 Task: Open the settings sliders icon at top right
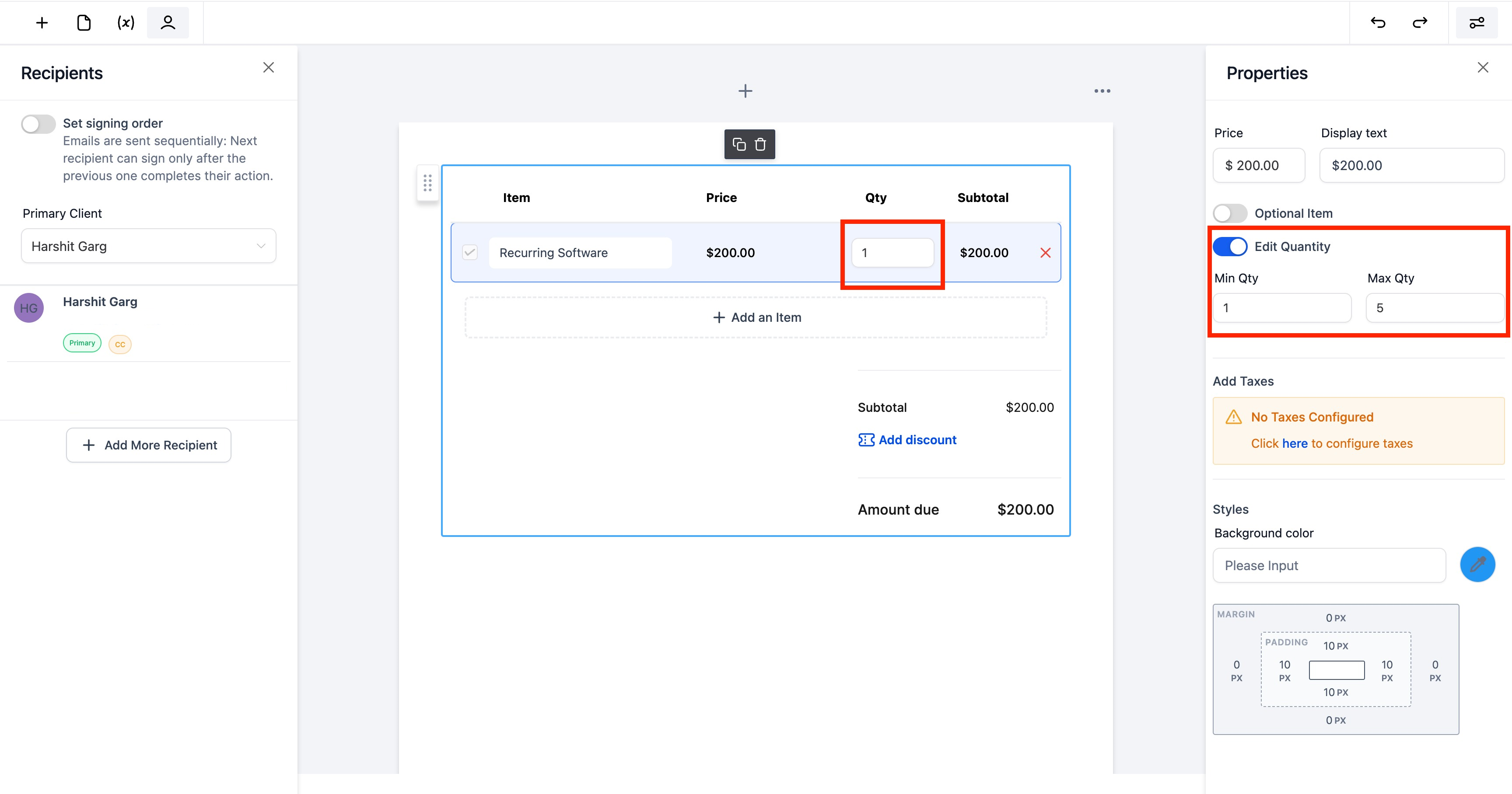tap(1477, 23)
